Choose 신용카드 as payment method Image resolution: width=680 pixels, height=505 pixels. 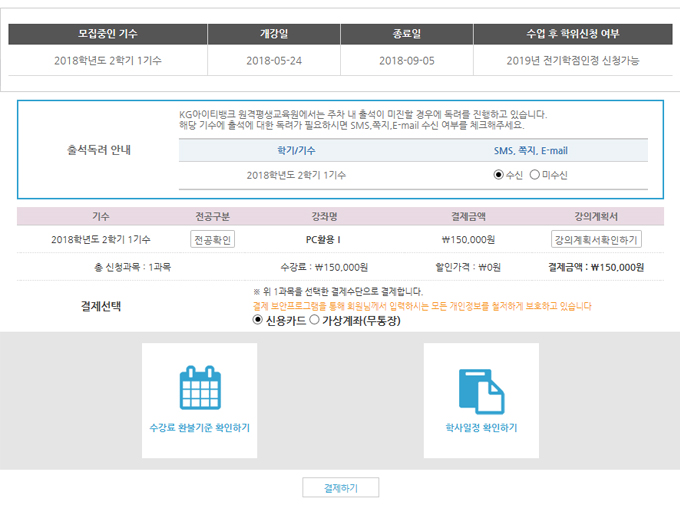[259, 320]
